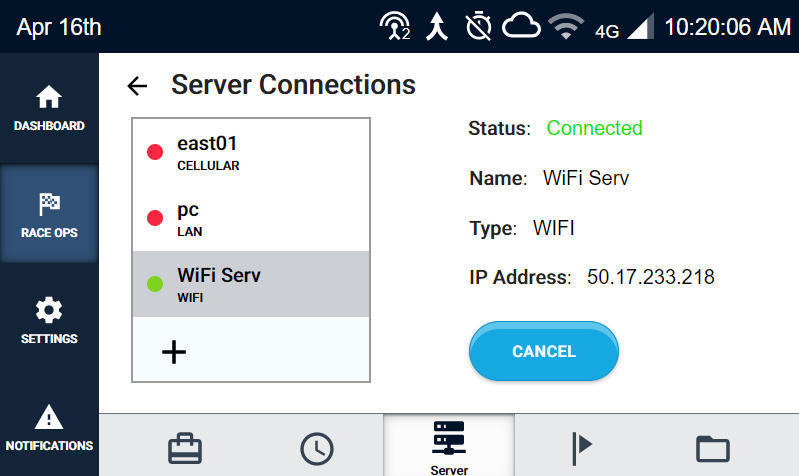Open the folder tab
The width and height of the screenshot is (799, 476).
(x=712, y=448)
